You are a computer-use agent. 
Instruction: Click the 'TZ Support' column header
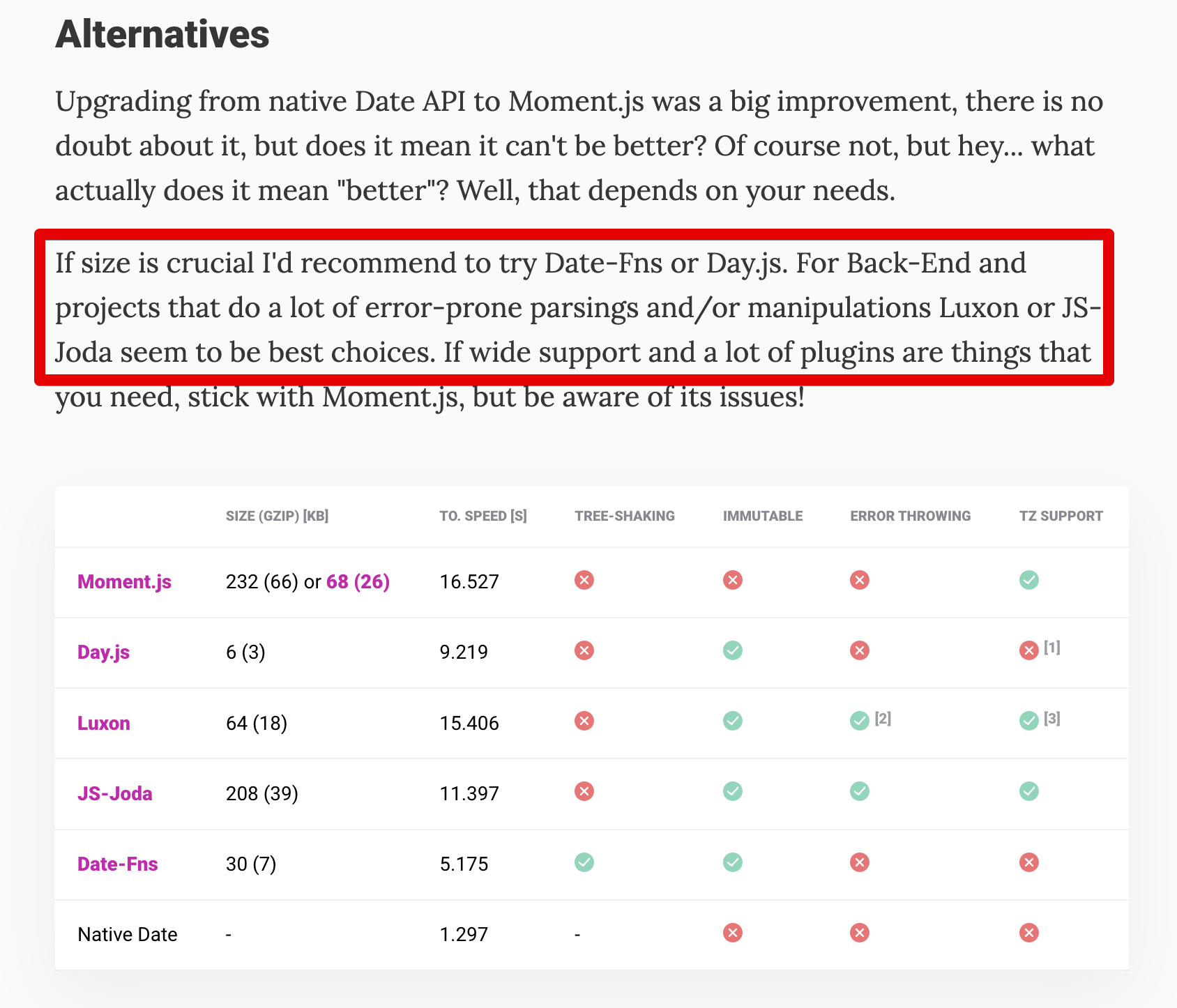(x=1061, y=516)
